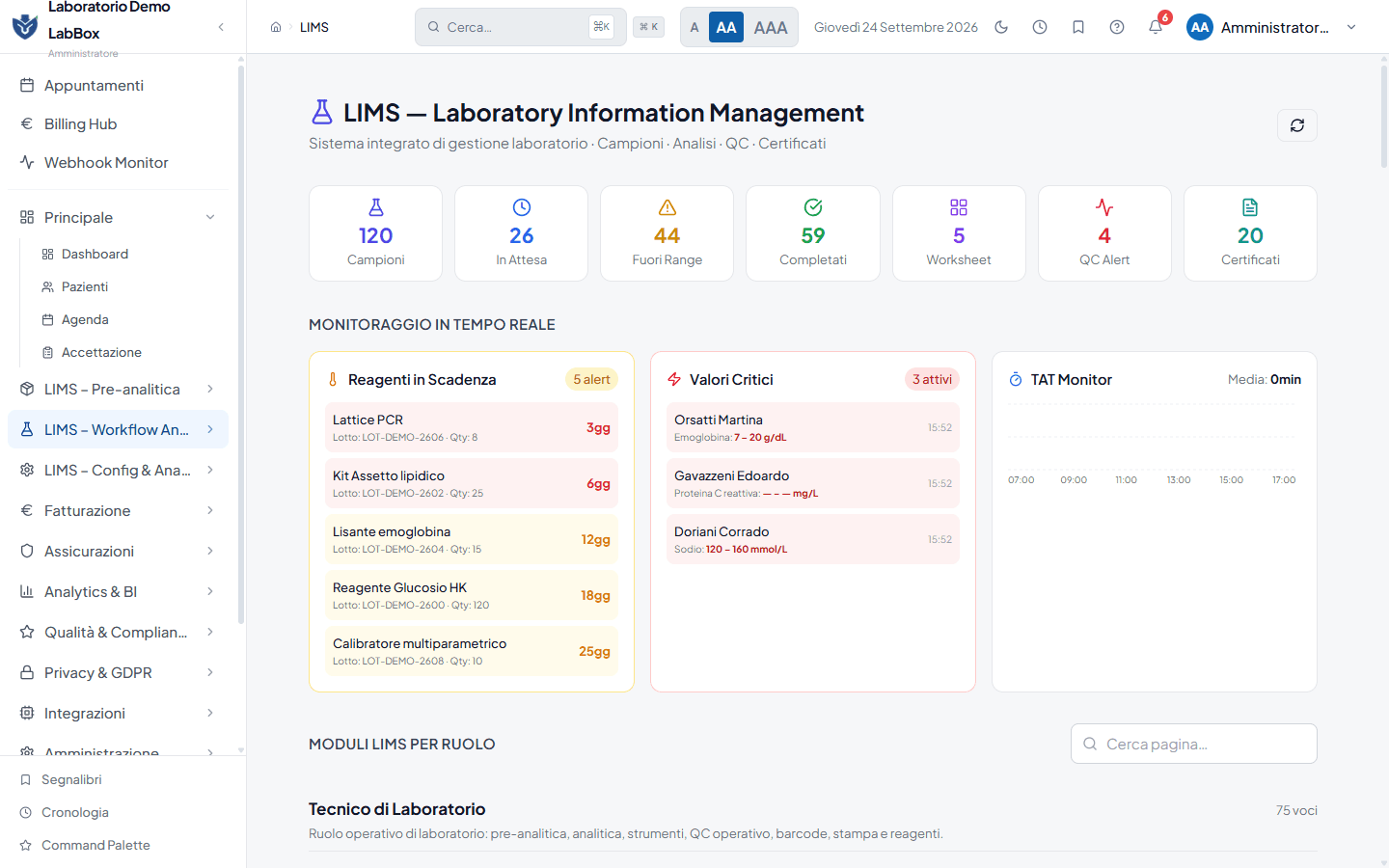This screenshot has width=1389, height=868.
Task: Expand Qualità & Compliance section
Action: tap(118, 632)
